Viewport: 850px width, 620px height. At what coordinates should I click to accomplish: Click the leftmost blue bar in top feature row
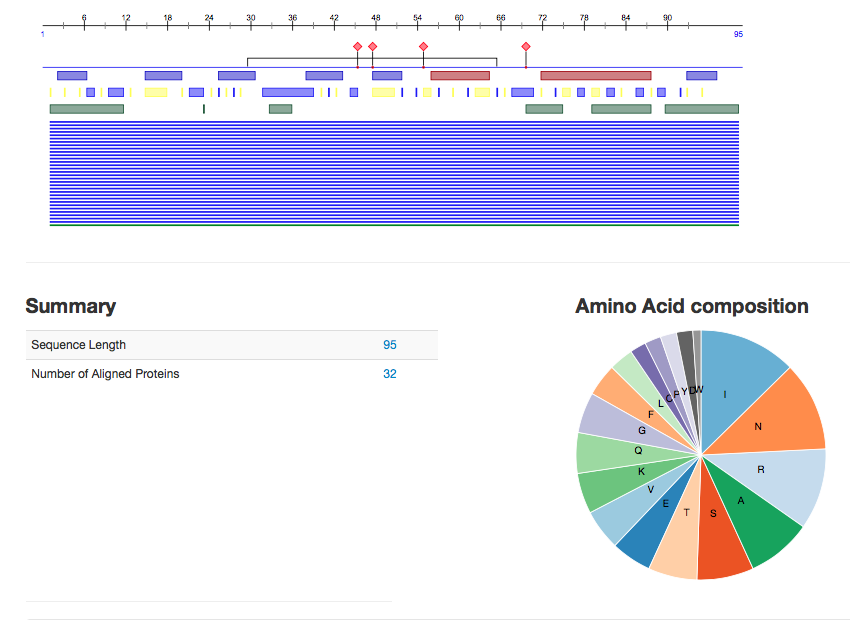(72, 76)
